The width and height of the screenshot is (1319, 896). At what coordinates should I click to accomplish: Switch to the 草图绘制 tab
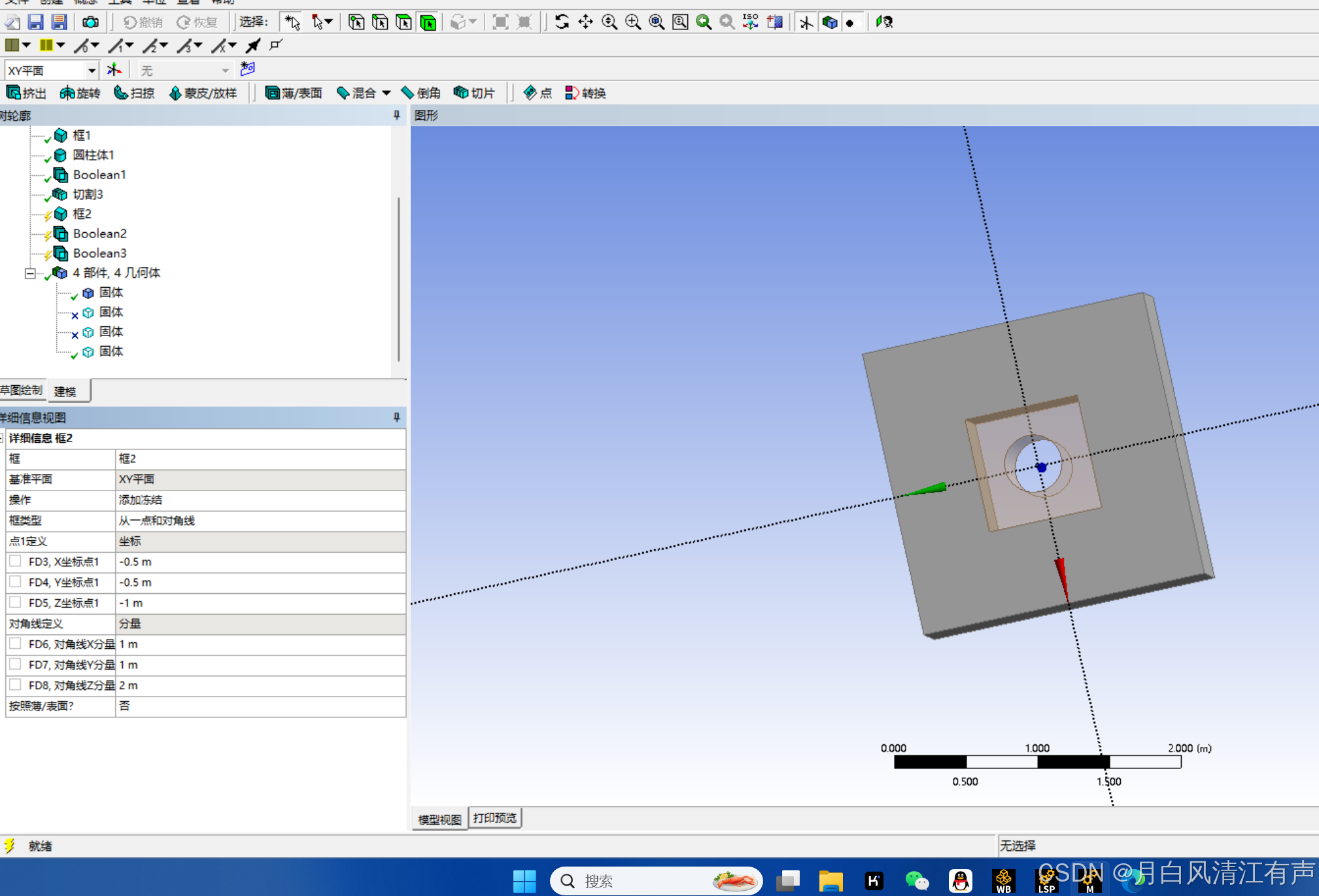point(22,390)
